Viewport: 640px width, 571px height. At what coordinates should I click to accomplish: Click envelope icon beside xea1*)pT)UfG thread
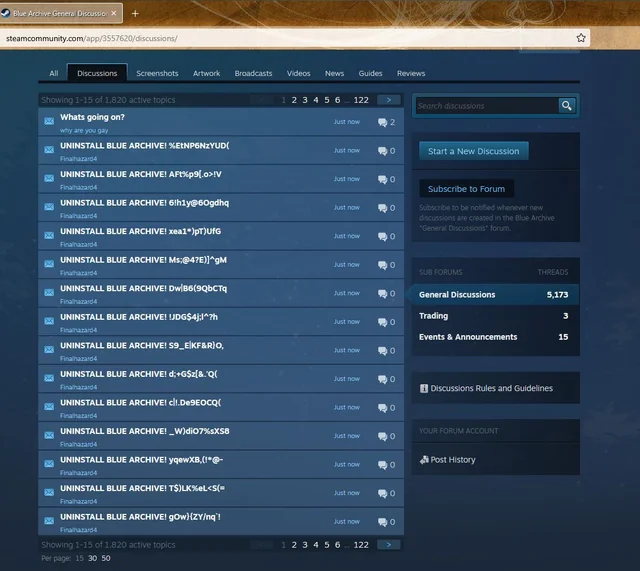tap(49, 236)
